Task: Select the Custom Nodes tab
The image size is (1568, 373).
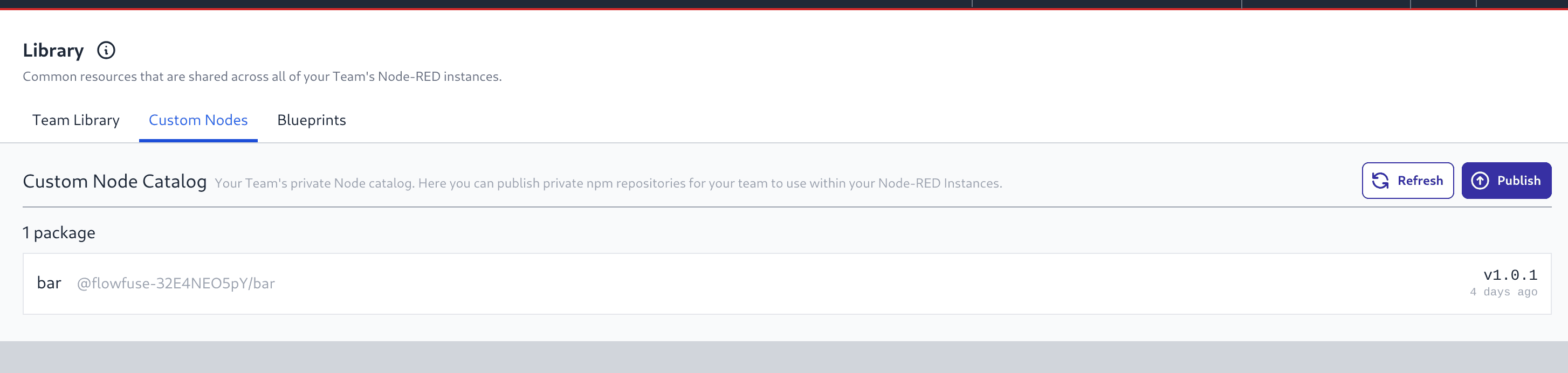Action: coord(198,120)
